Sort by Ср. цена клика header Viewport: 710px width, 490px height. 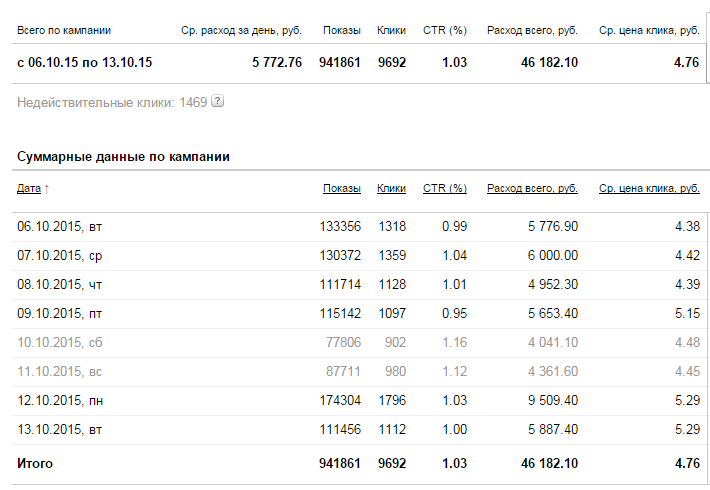[x=649, y=188]
